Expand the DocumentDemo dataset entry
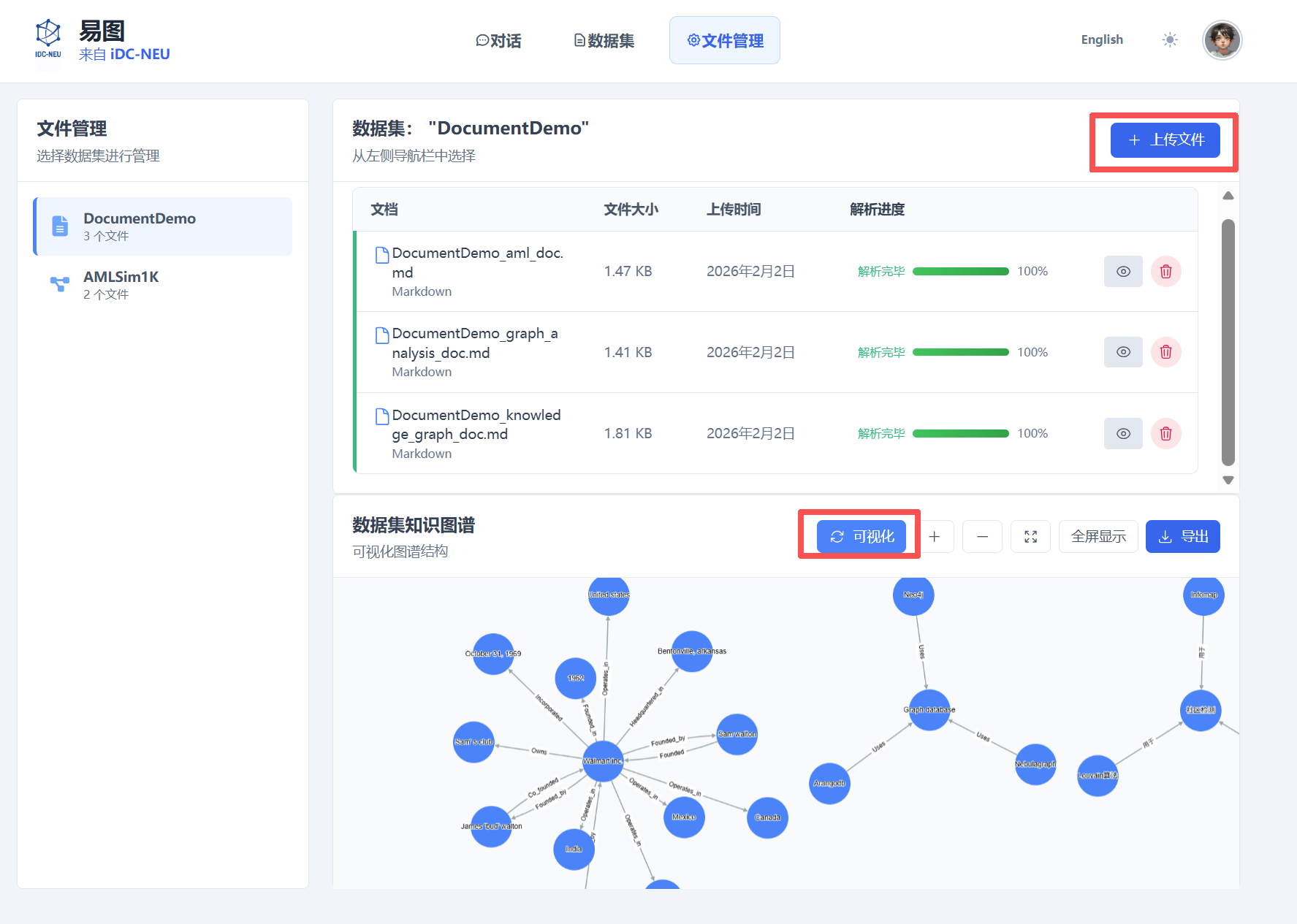This screenshot has width=1297, height=924. (161, 226)
